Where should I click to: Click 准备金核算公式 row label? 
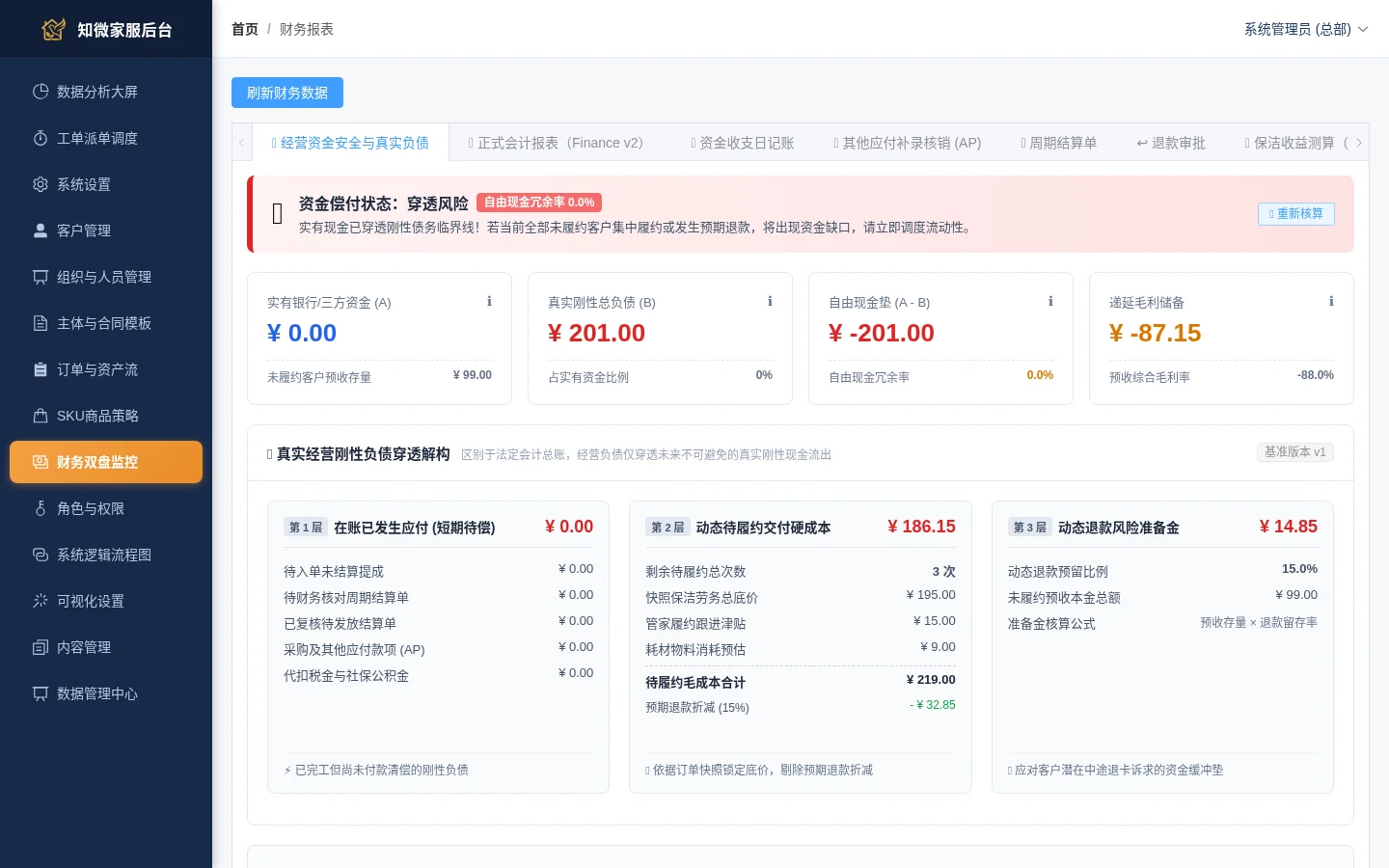click(x=1051, y=623)
